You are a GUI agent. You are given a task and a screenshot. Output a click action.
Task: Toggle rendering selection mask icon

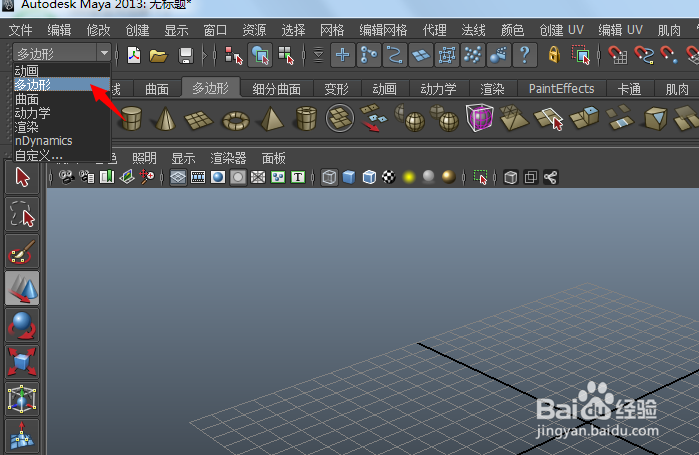[x=498, y=55]
